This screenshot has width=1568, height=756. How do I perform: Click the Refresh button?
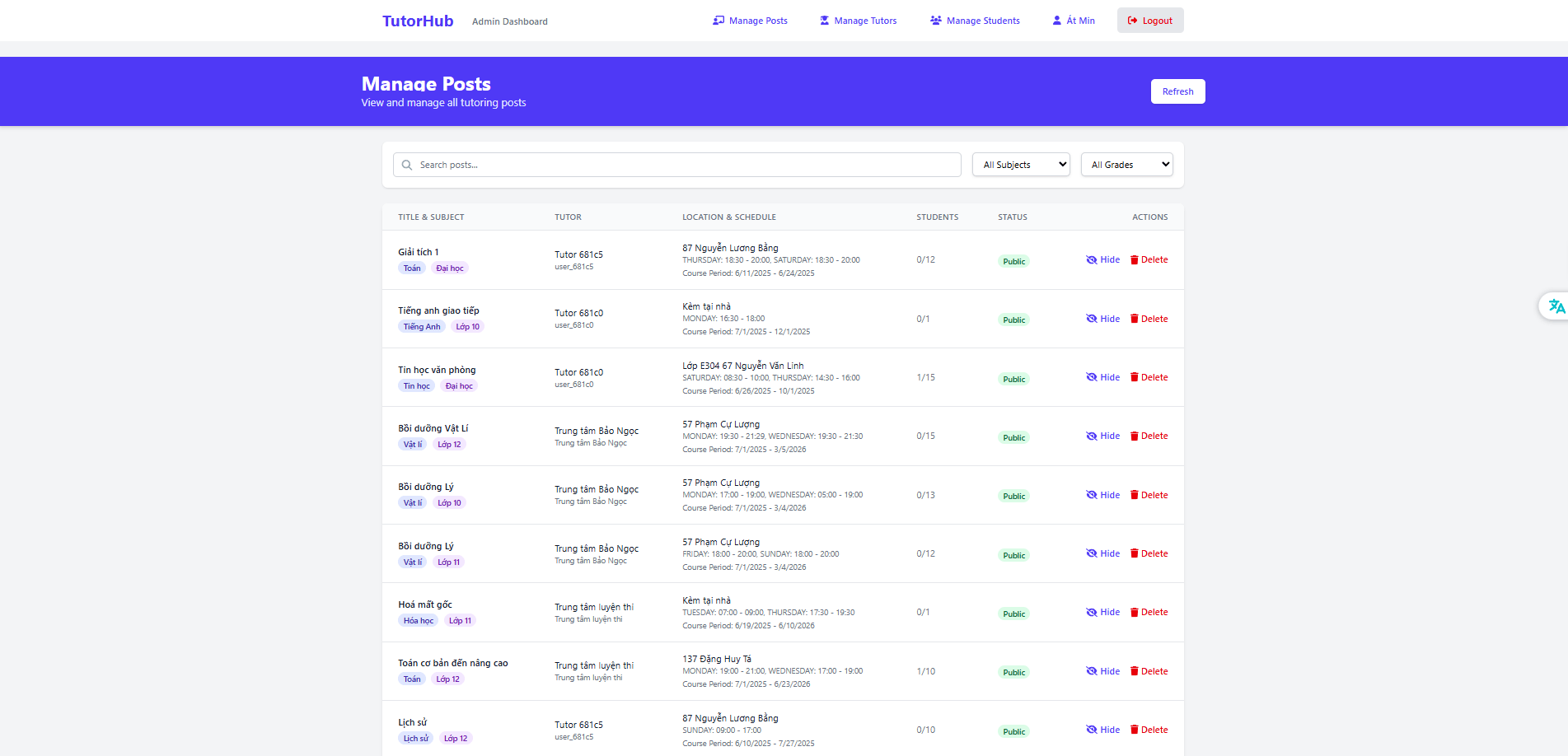[x=1178, y=91]
